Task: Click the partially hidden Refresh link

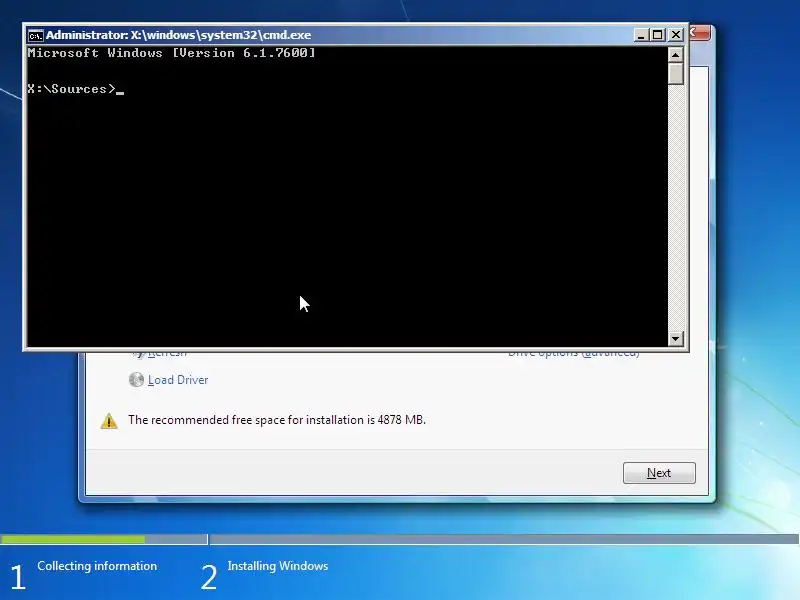Action: click(166, 353)
